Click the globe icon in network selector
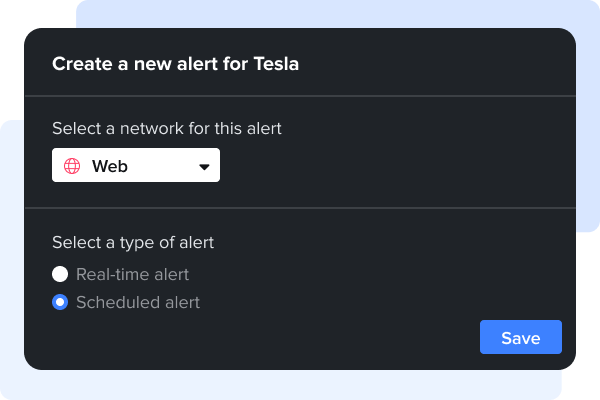Viewport: 600px width, 400px height. 72,167
